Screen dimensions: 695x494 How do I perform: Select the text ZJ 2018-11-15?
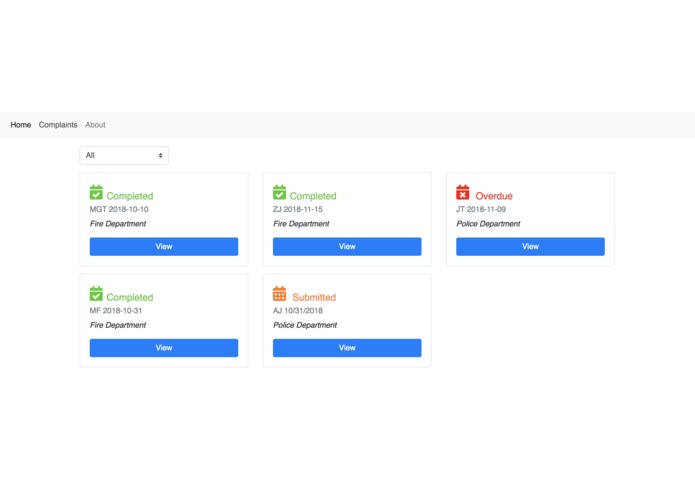[x=298, y=209]
